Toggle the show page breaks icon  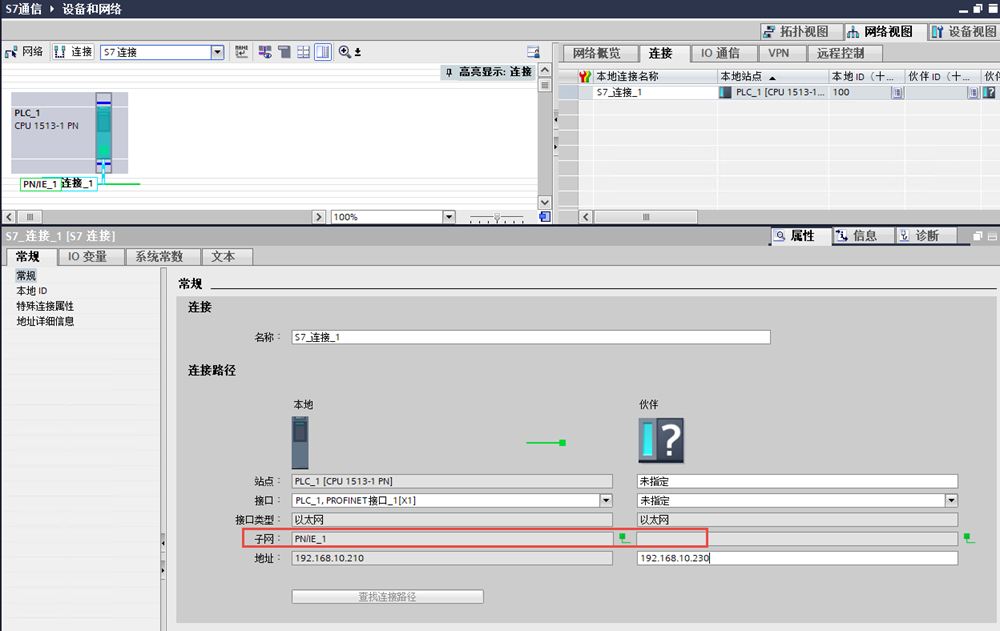323,52
